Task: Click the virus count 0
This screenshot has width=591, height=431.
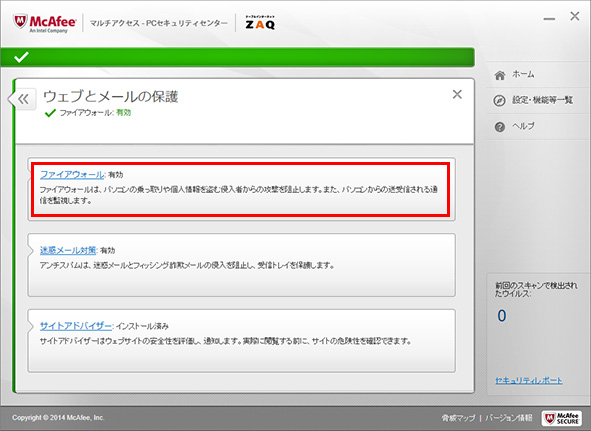Action: pyautogui.click(x=502, y=316)
